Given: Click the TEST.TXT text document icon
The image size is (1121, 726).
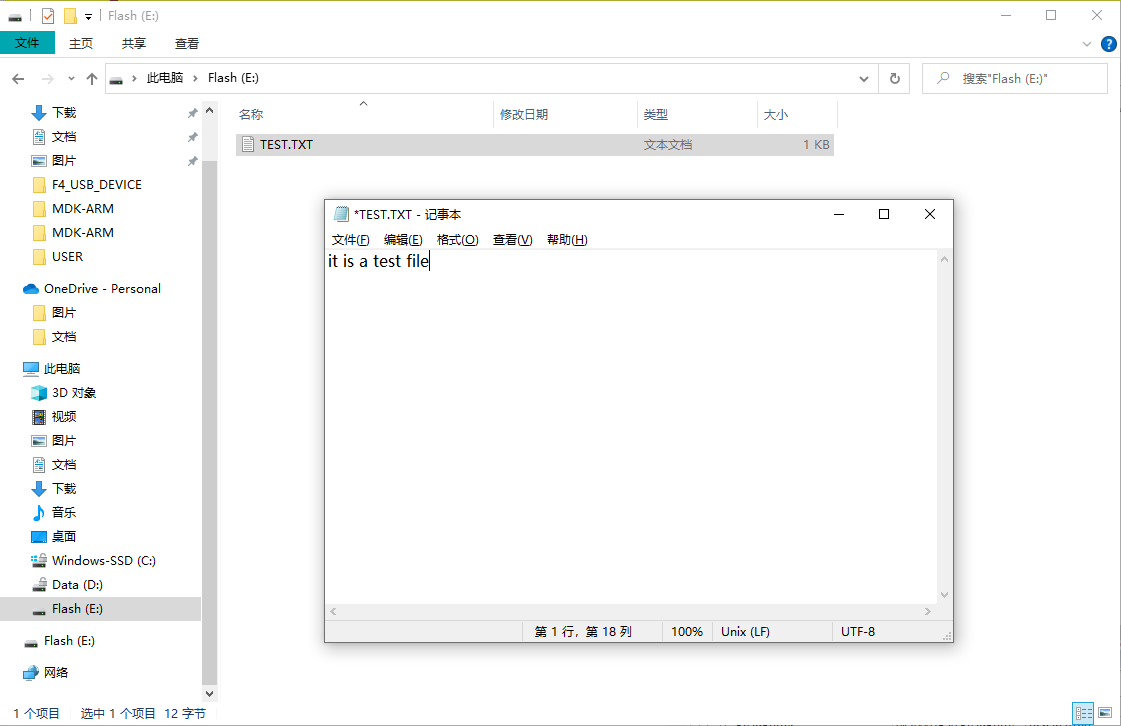Looking at the screenshot, I should pyautogui.click(x=247, y=144).
